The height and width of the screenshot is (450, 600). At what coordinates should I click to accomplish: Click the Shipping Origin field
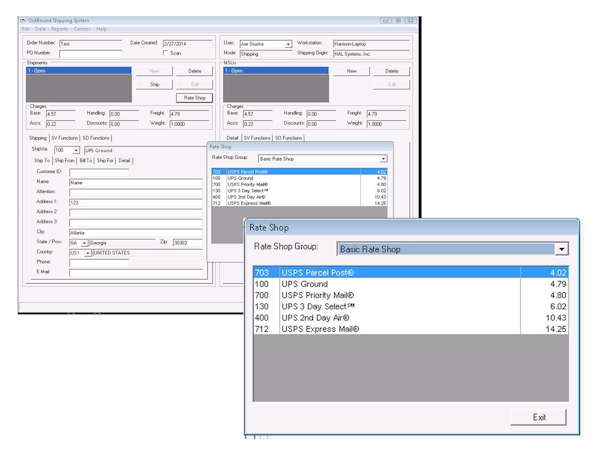tap(371, 54)
